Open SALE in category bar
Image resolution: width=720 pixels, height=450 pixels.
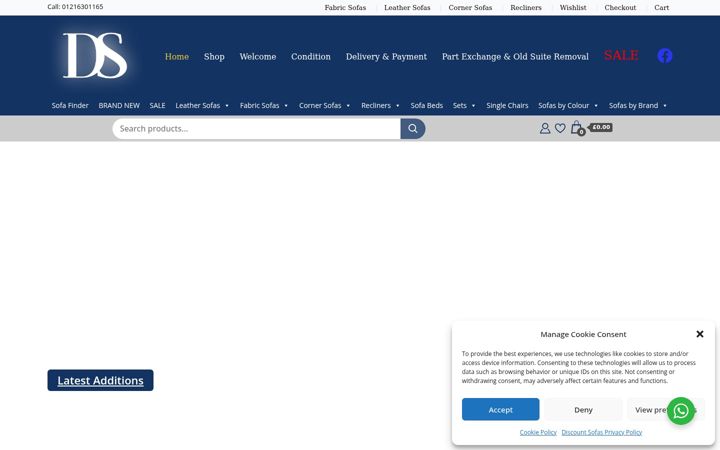point(157,105)
